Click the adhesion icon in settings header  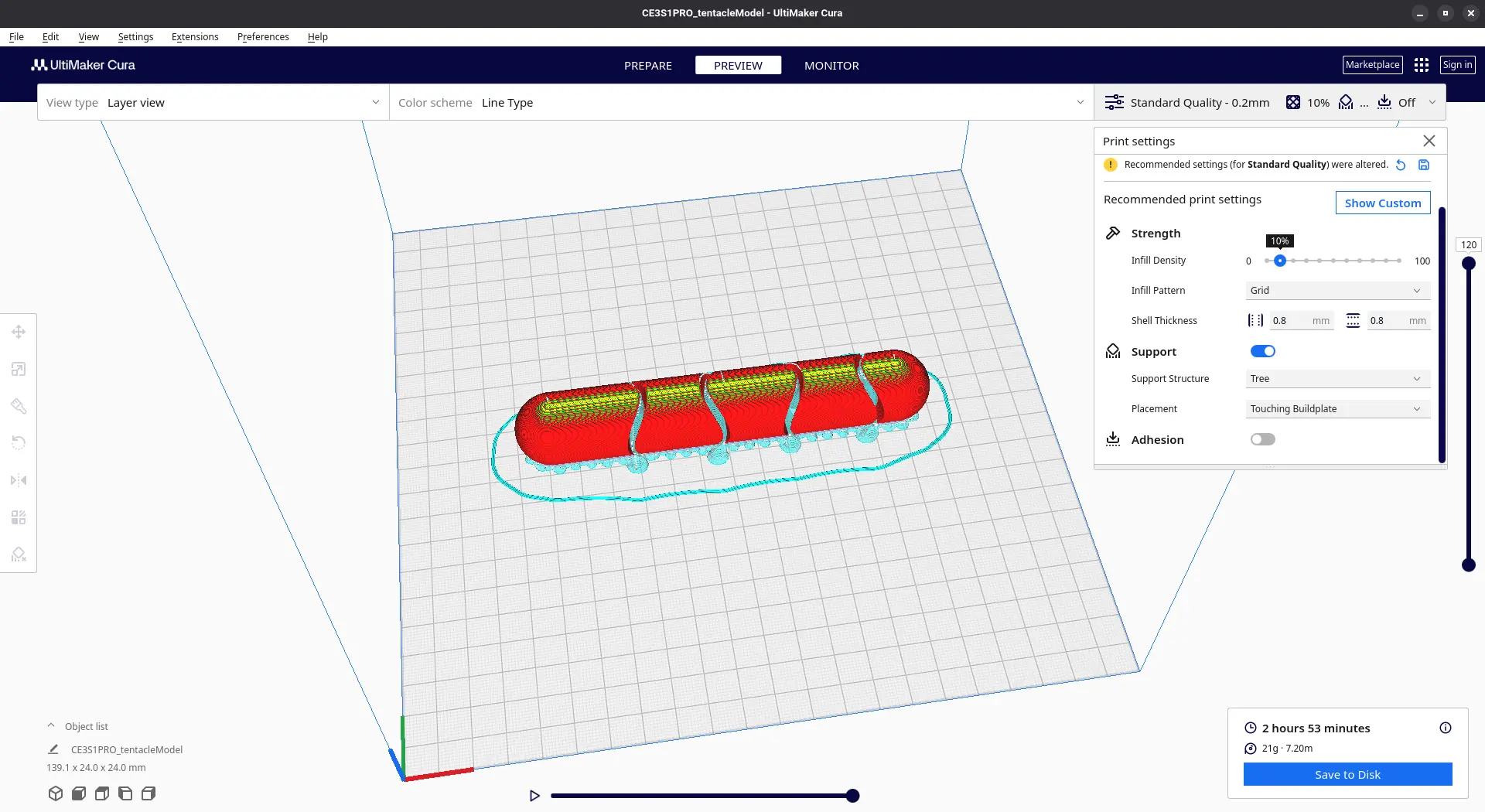[1384, 102]
